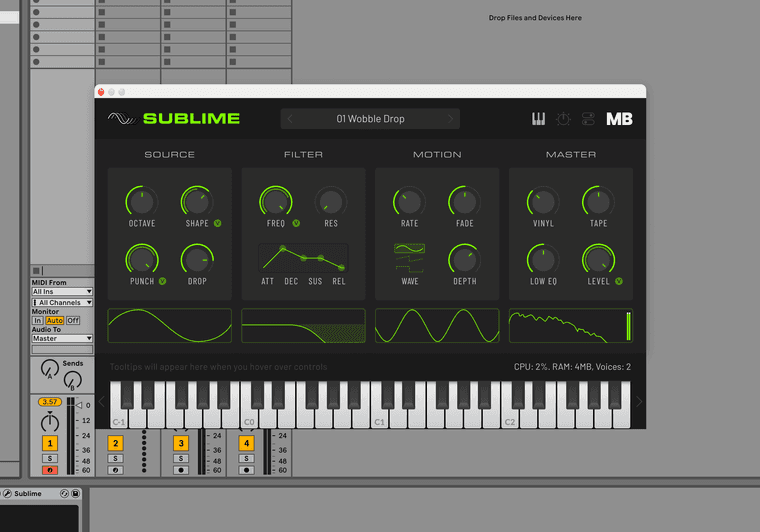Click the clock icon in the plugin header
760x532 pixels.
pos(563,119)
